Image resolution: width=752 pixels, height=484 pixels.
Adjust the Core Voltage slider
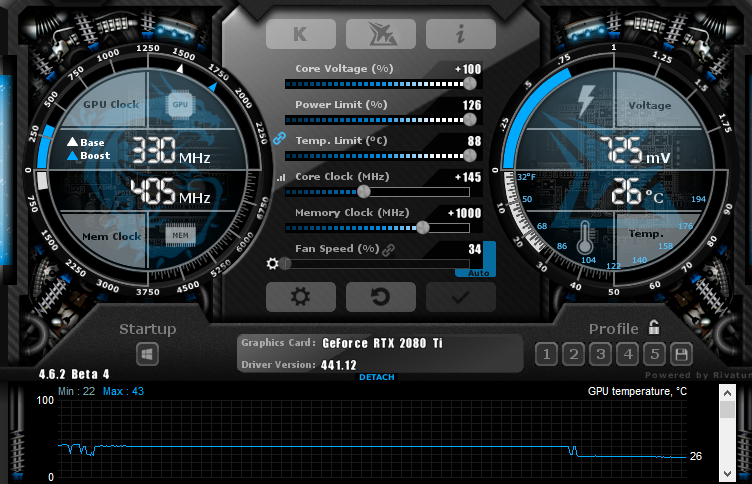tap(377, 84)
